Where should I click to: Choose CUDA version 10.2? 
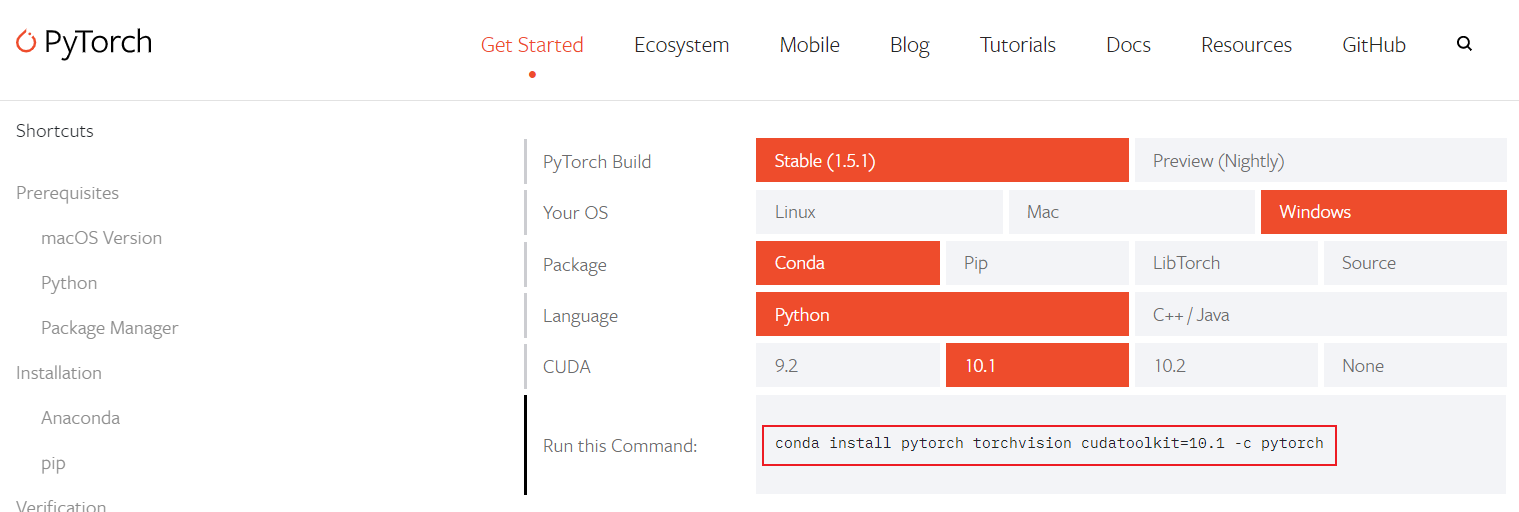pos(1226,365)
